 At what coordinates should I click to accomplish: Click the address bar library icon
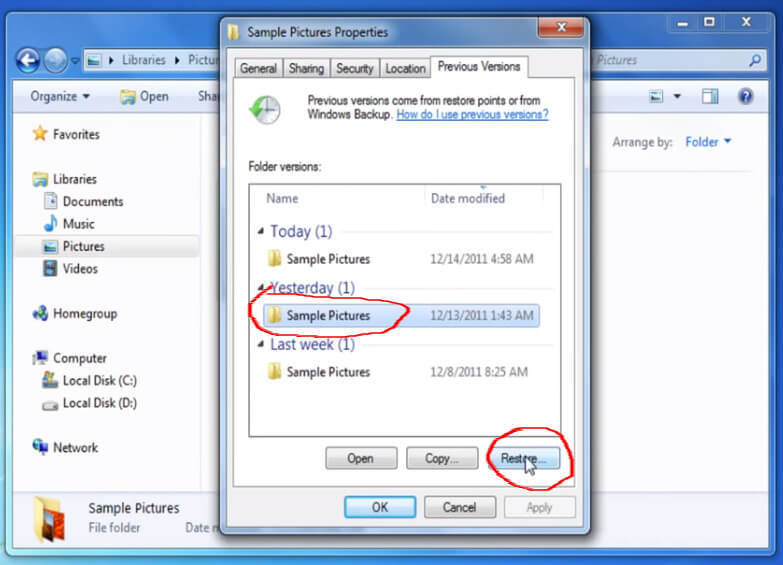click(x=93, y=60)
